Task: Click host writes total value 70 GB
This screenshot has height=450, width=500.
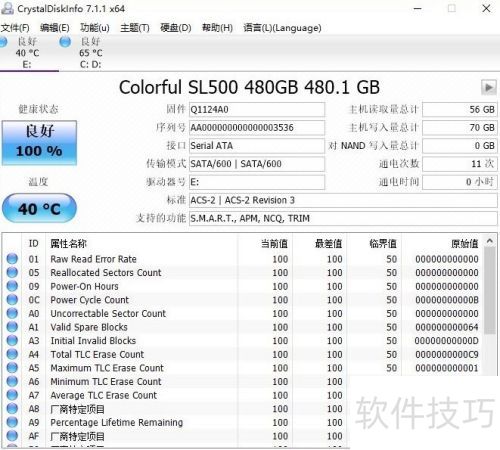Action: click(460, 127)
